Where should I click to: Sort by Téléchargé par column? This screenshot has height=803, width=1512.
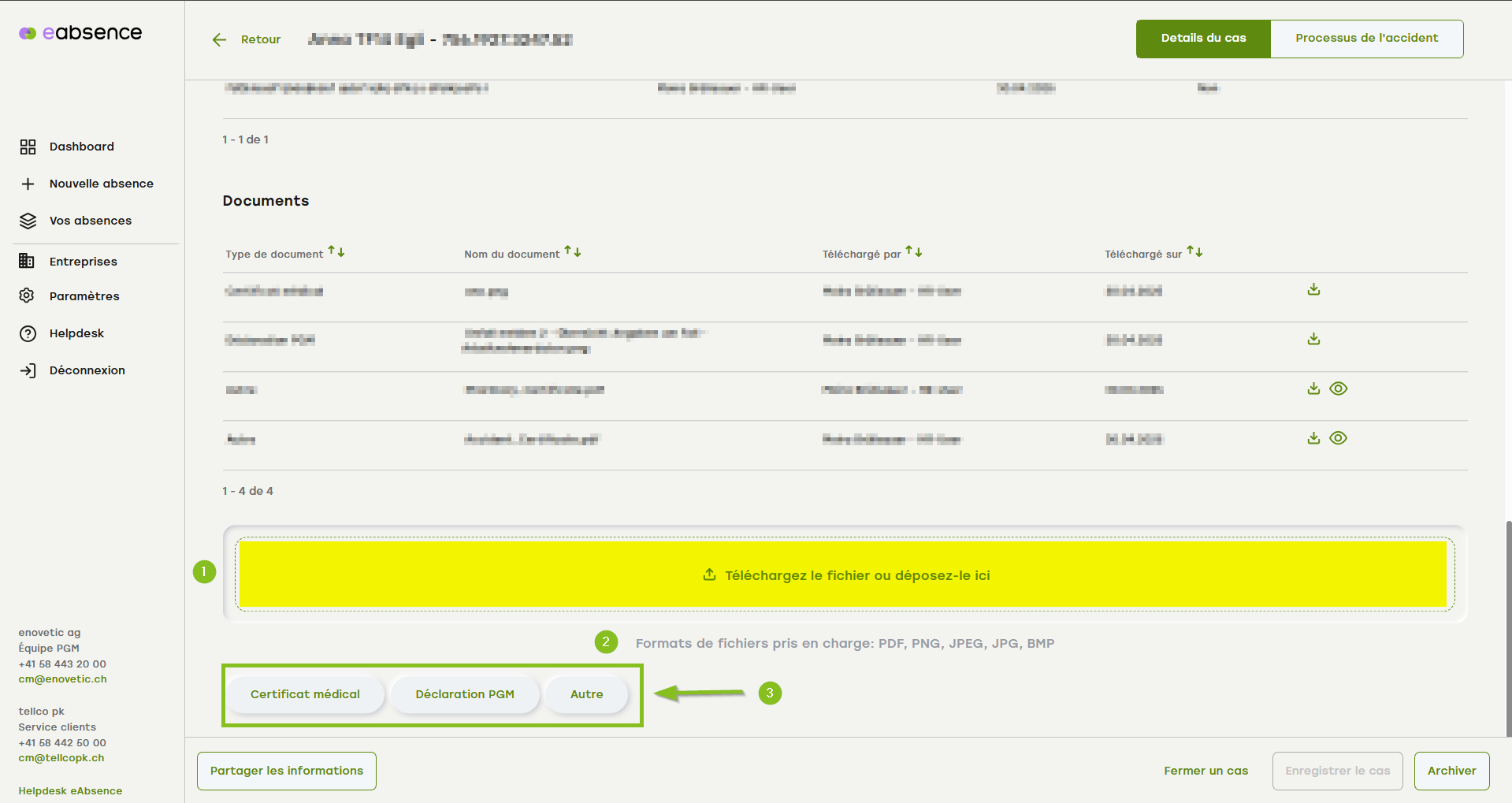click(x=914, y=252)
